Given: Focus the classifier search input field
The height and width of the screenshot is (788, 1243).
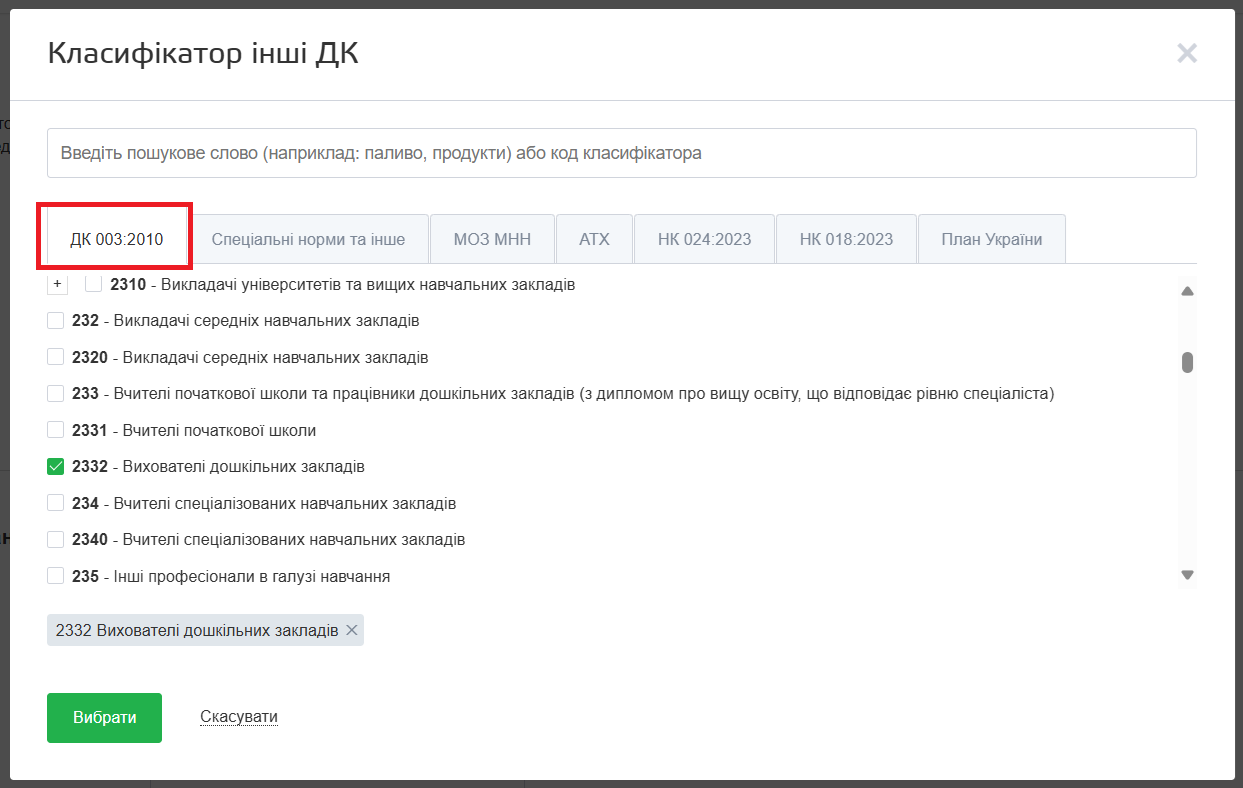Looking at the screenshot, I should tap(621, 153).
